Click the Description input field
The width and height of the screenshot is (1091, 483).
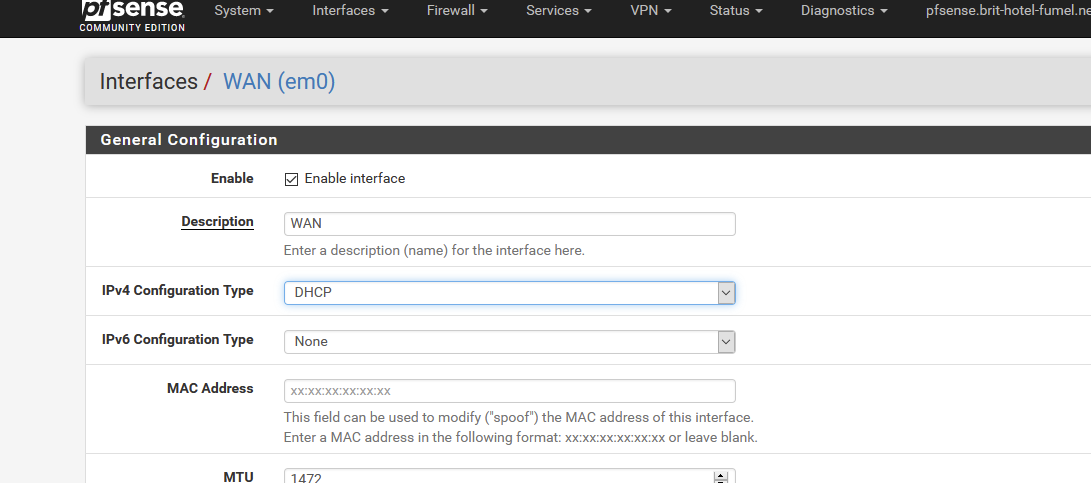pyautogui.click(x=509, y=224)
